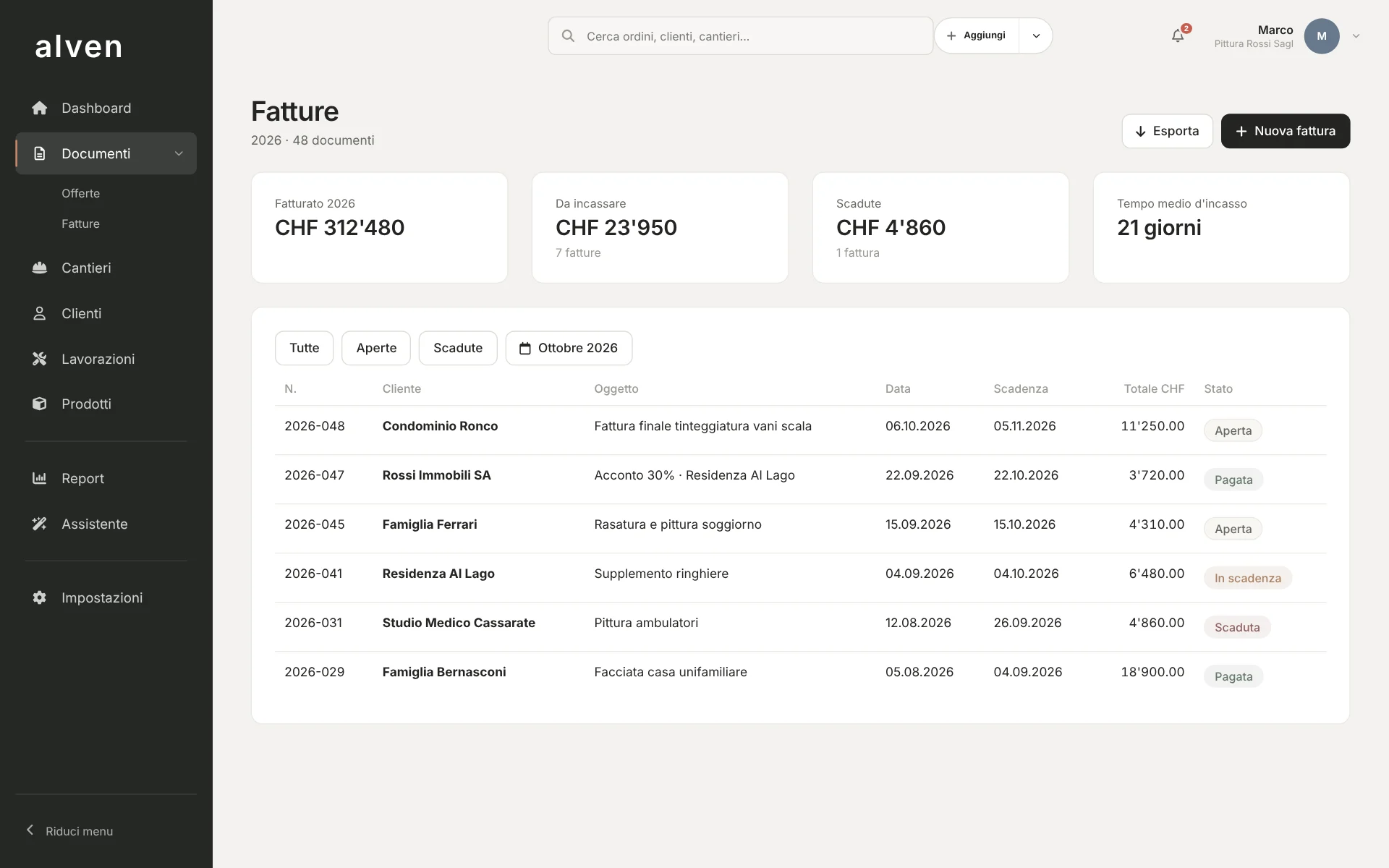Open Famiglia Ferrari invoice row
The height and width of the screenshot is (868, 1389).
click(800, 529)
